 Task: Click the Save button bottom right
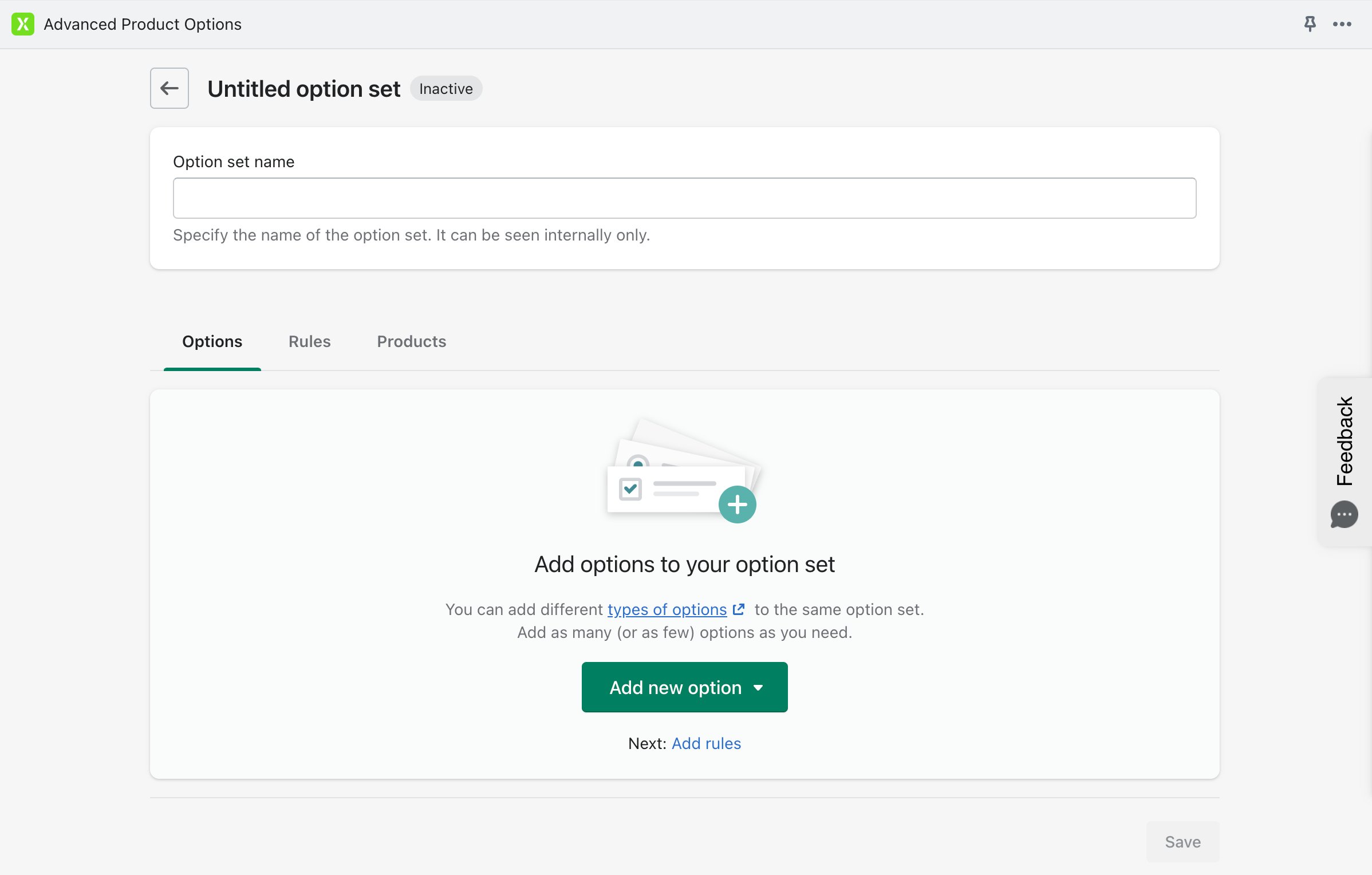tap(1183, 840)
